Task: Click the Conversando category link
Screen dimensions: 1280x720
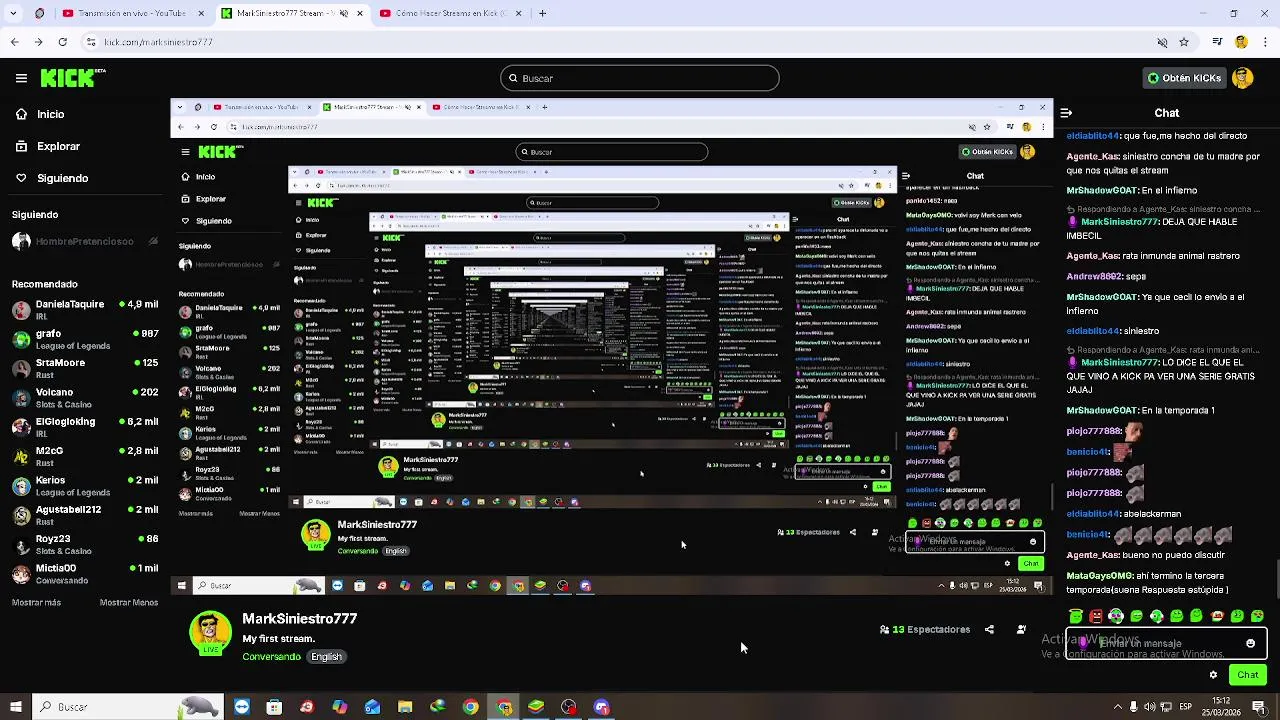Action: [x=271, y=657]
